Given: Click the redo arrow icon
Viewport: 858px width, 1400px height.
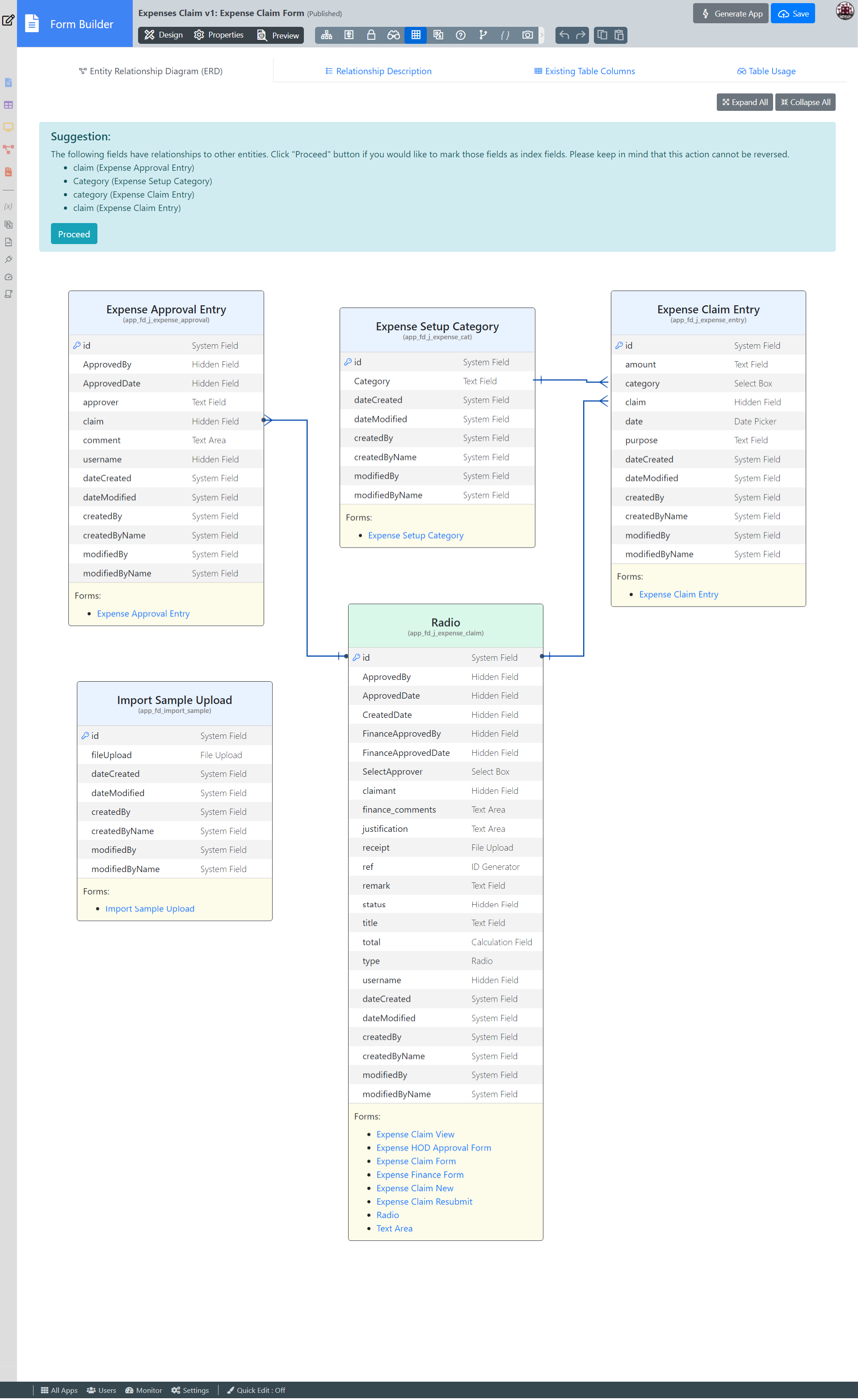Looking at the screenshot, I should tap(580, 35).
